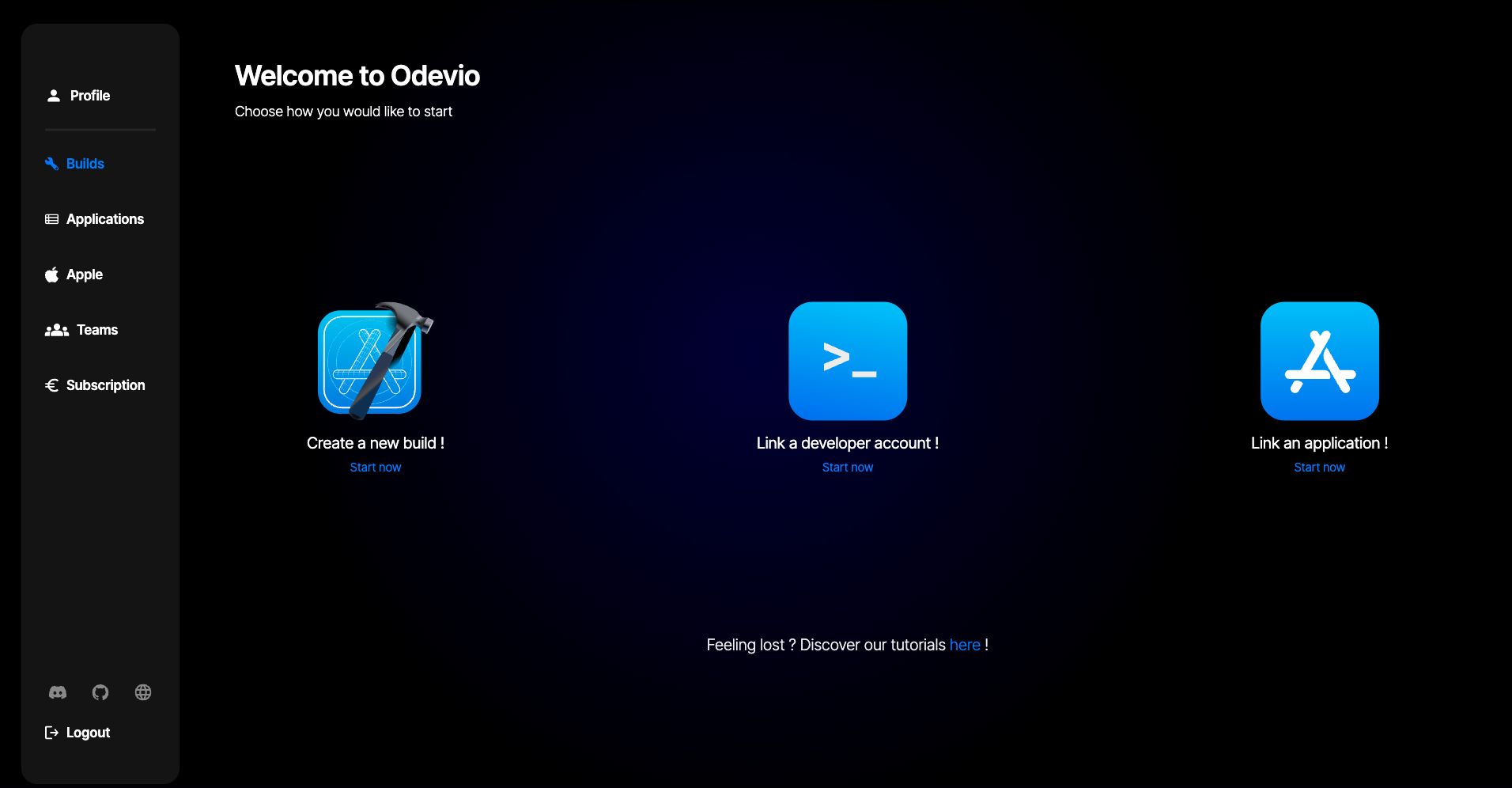This screenshot has height=788, width=1512.
Task: Click the Xcode hammer build icon
Action: click(375, 361)
